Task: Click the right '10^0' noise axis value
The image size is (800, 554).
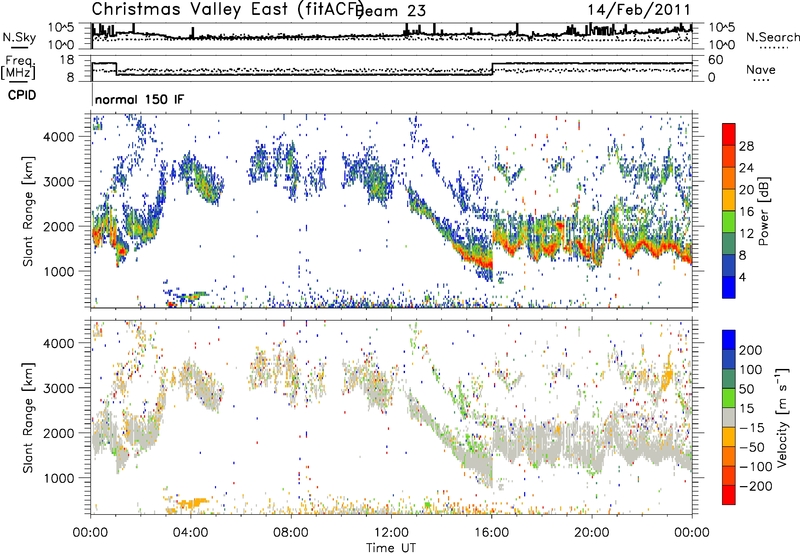Action: (722, 45)
